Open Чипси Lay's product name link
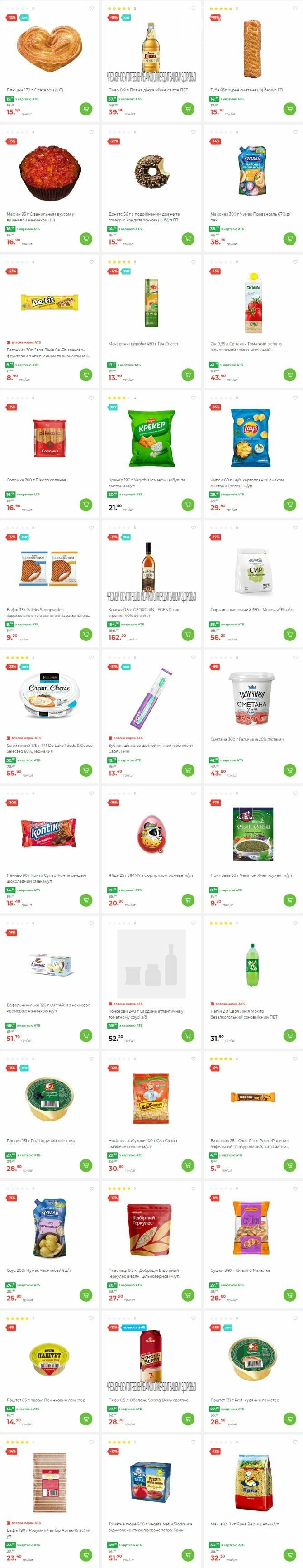This screenshot has width=303, height=1568. pos(247,483)
